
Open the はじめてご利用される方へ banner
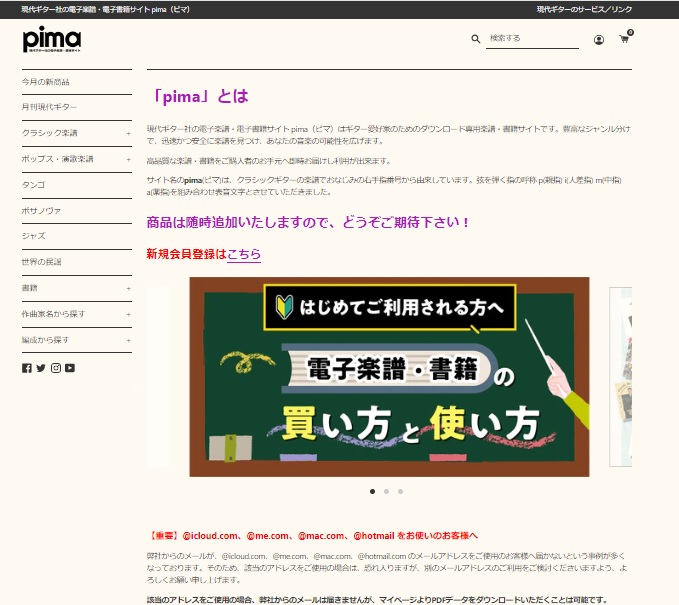click(x=389, y=377)
